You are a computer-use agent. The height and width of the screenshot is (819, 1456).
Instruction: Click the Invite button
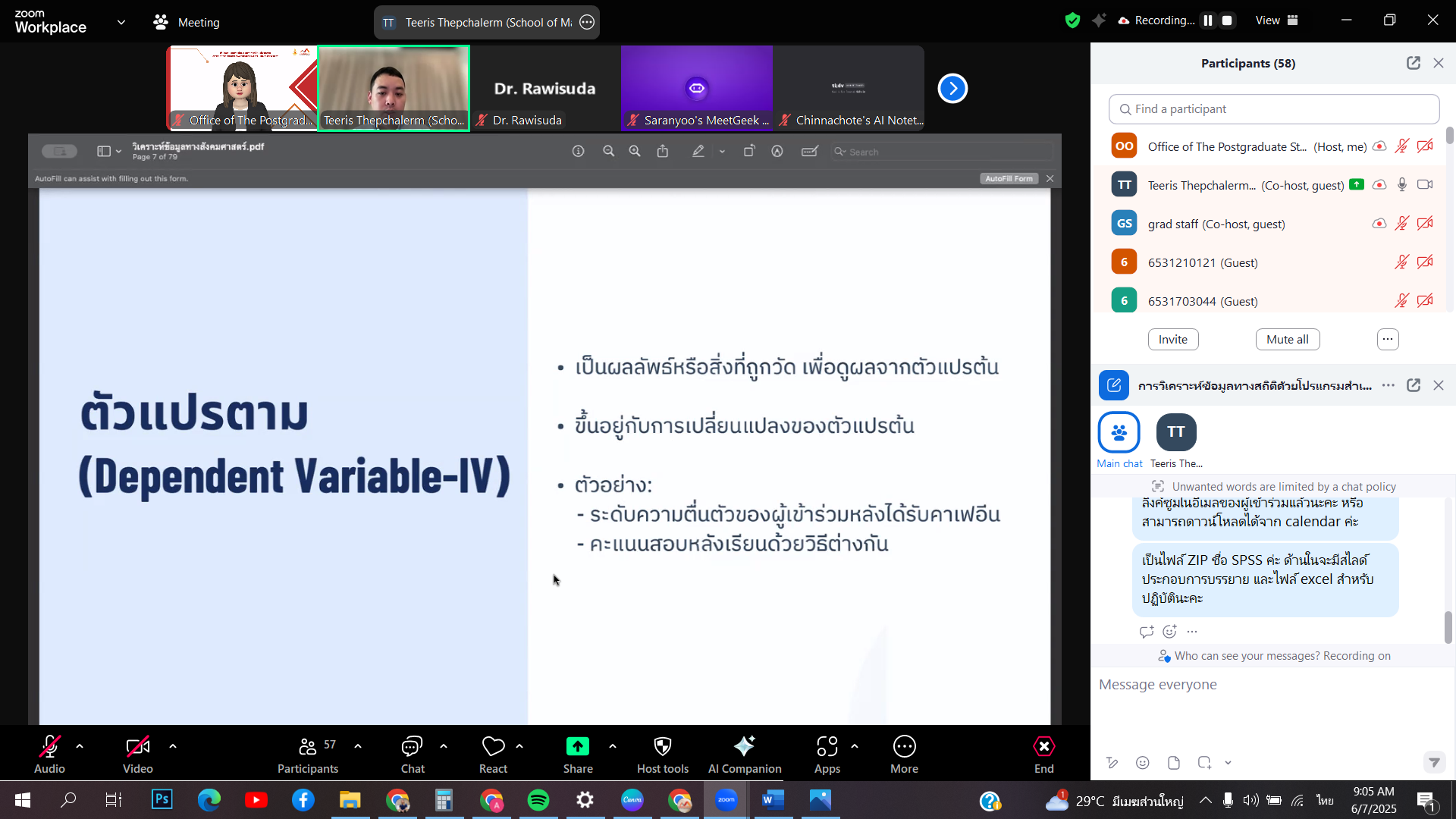(1172, 339)
